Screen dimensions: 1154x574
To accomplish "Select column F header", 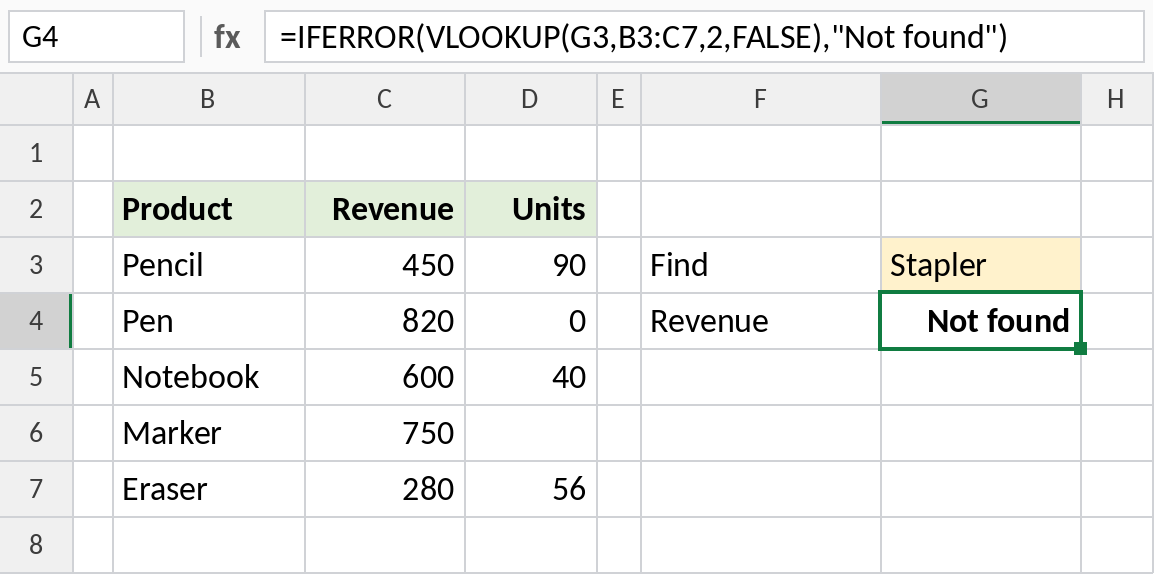I will [x=761, y=99].
